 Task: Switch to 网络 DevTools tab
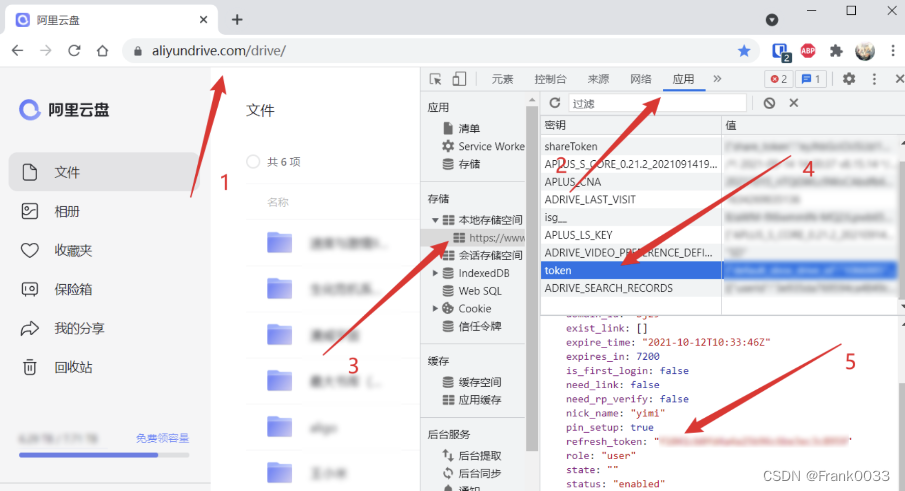[x=641, y=79]
